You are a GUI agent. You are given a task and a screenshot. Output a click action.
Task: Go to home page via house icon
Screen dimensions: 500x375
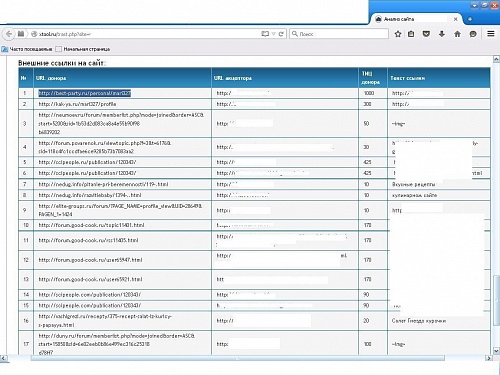(457, 34)
